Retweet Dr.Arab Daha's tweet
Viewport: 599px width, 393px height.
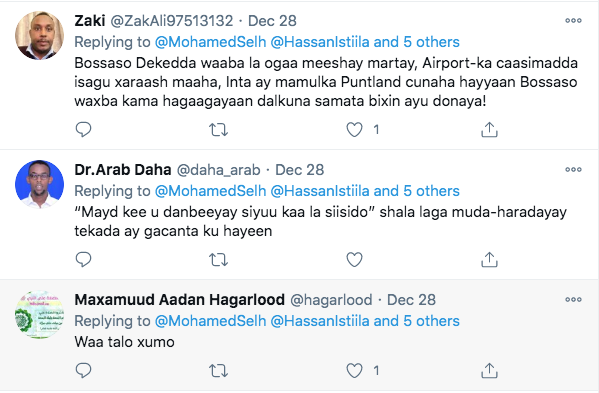219,260
